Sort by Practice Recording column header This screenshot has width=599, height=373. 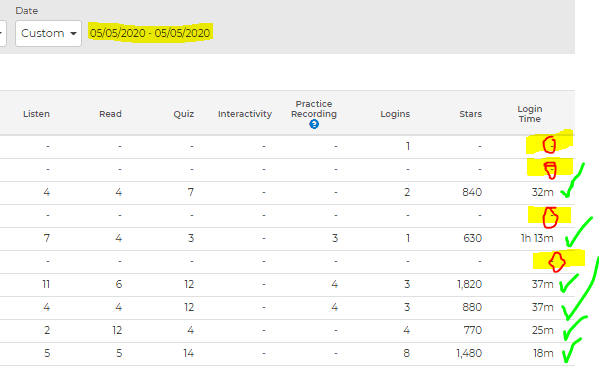(314, 109)
